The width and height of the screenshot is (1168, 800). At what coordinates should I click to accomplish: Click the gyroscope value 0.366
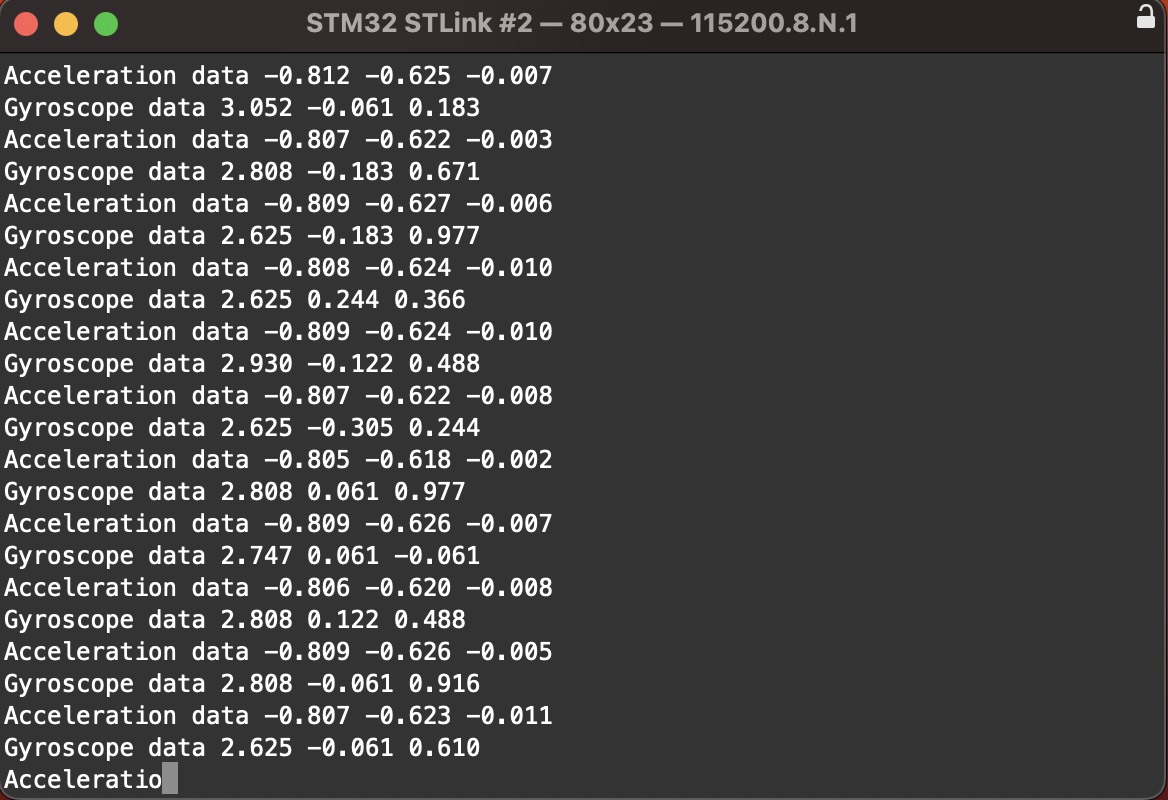tap(430, 299)
